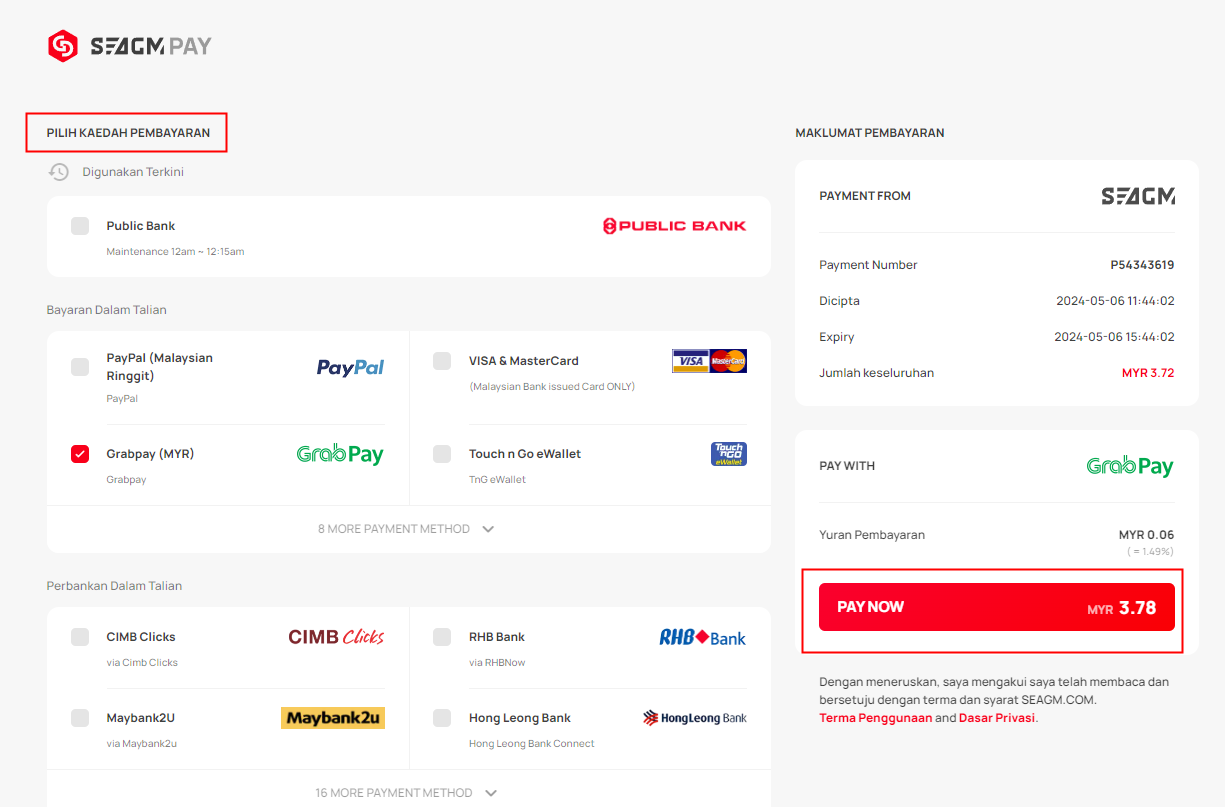The width and height of the screenshot is (1225, 807).
Task: Click the Hong Leong Bank logo
Action: [695, 718]
